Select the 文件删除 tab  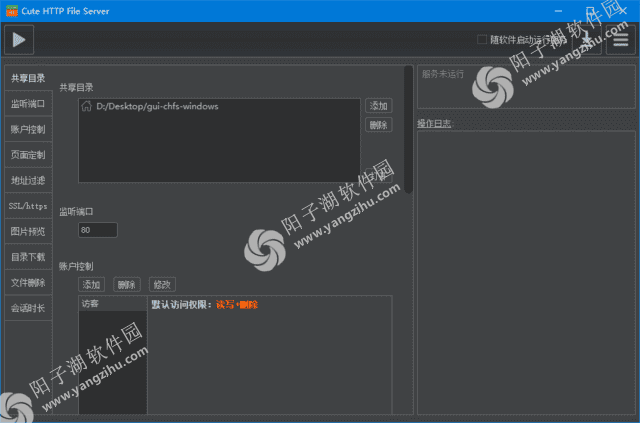28,282
